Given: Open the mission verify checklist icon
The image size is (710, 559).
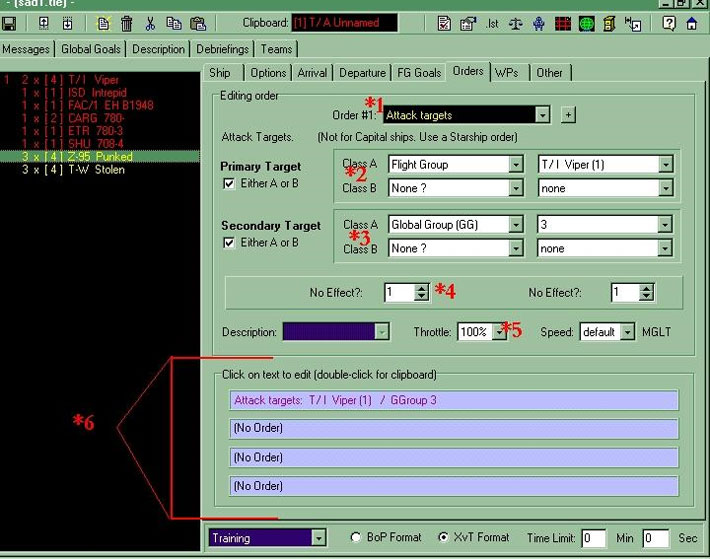Looking at the screenshot, I should tap(444, 24).
